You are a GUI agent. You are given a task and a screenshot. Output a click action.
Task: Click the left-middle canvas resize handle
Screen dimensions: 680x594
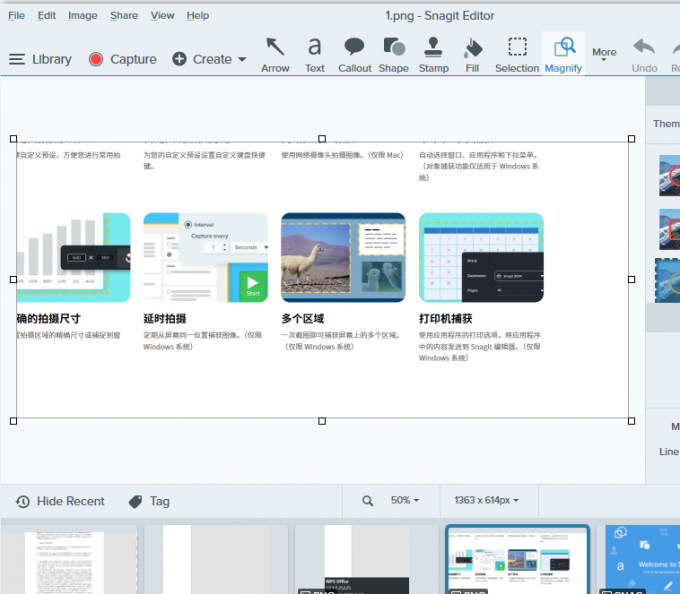click(x=13, y=280)
